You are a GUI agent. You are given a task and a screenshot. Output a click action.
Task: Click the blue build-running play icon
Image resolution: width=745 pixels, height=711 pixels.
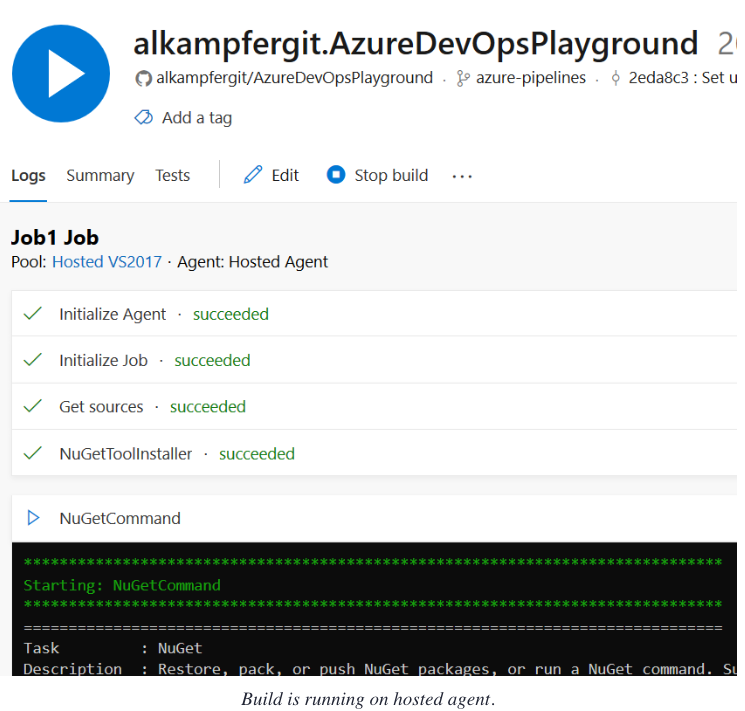pyautogui.click(x=61, y=74)
